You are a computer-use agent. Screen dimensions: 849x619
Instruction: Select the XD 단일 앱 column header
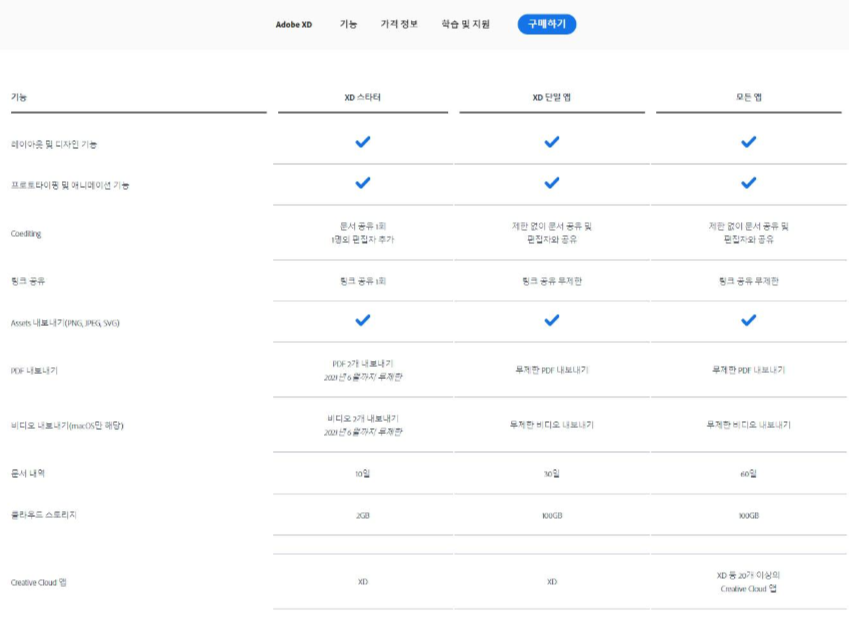tap(551, 97)
